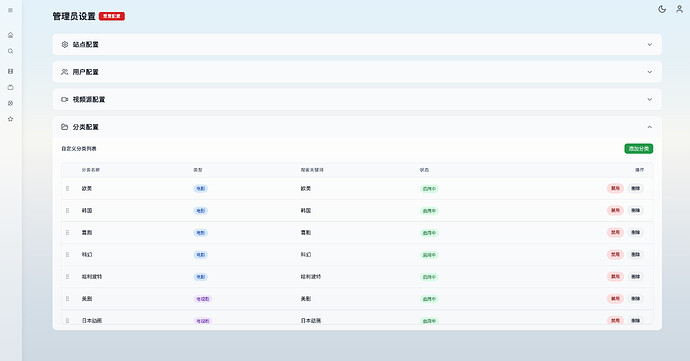Open the user profile icon at top right
Image resolution: width=690 pixels, height=361 pixels.
679,9
